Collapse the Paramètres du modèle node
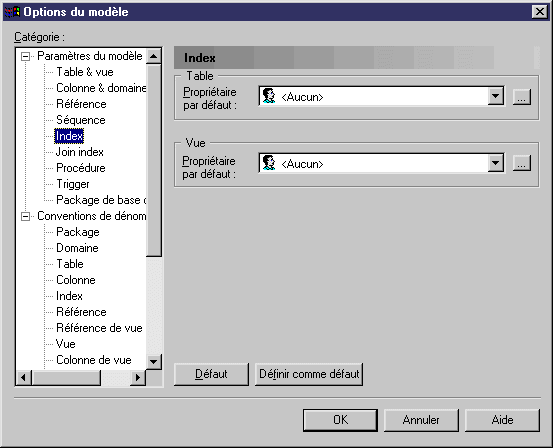This screenshot has width=553, height=448. [x=25, y=56]
